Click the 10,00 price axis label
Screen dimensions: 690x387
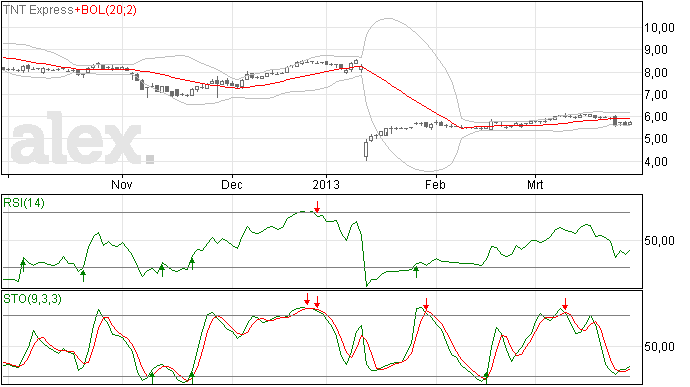click(x=659, y=28)
